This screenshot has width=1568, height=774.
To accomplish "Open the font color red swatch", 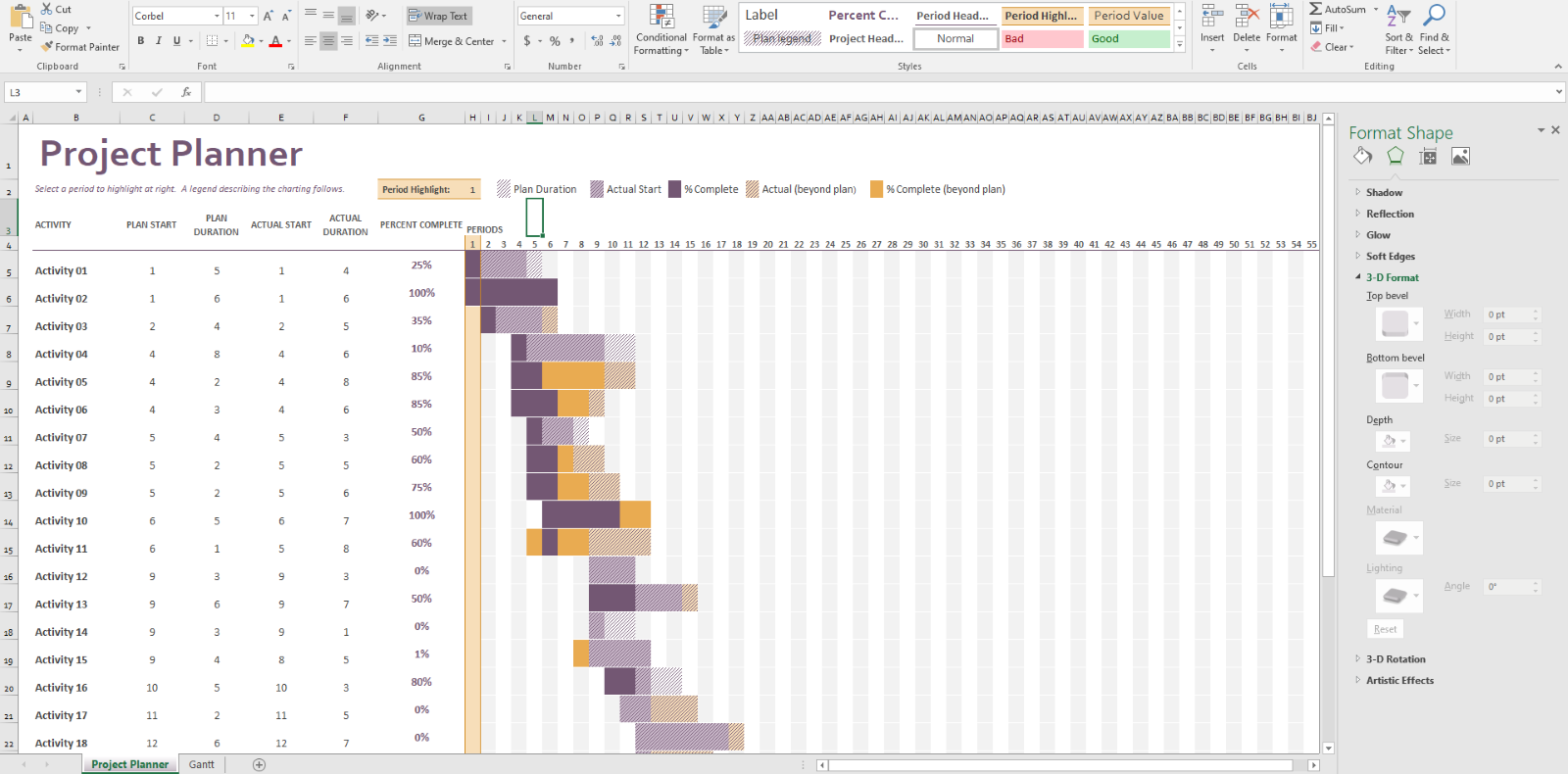I will point(275,41).
